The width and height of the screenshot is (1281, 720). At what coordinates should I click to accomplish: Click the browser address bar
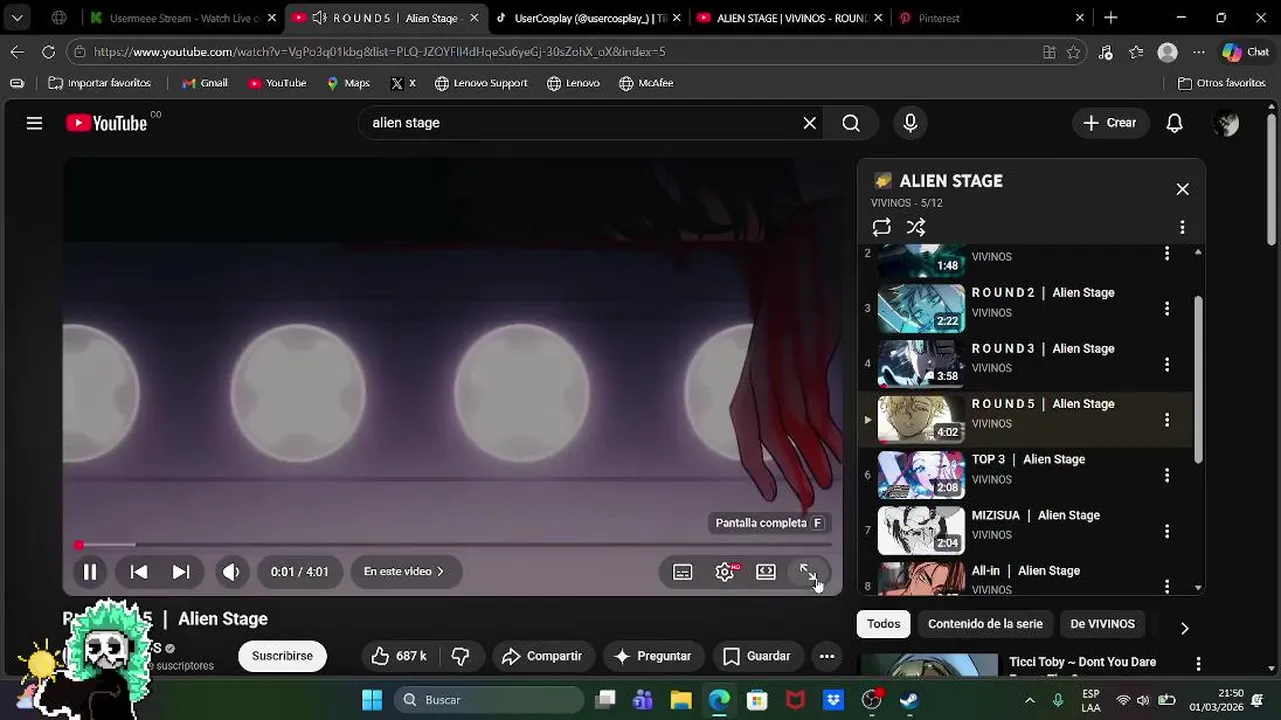[560, 52]
